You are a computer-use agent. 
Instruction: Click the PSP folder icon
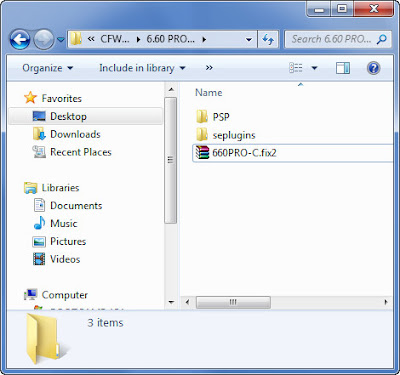click(202, 117)
